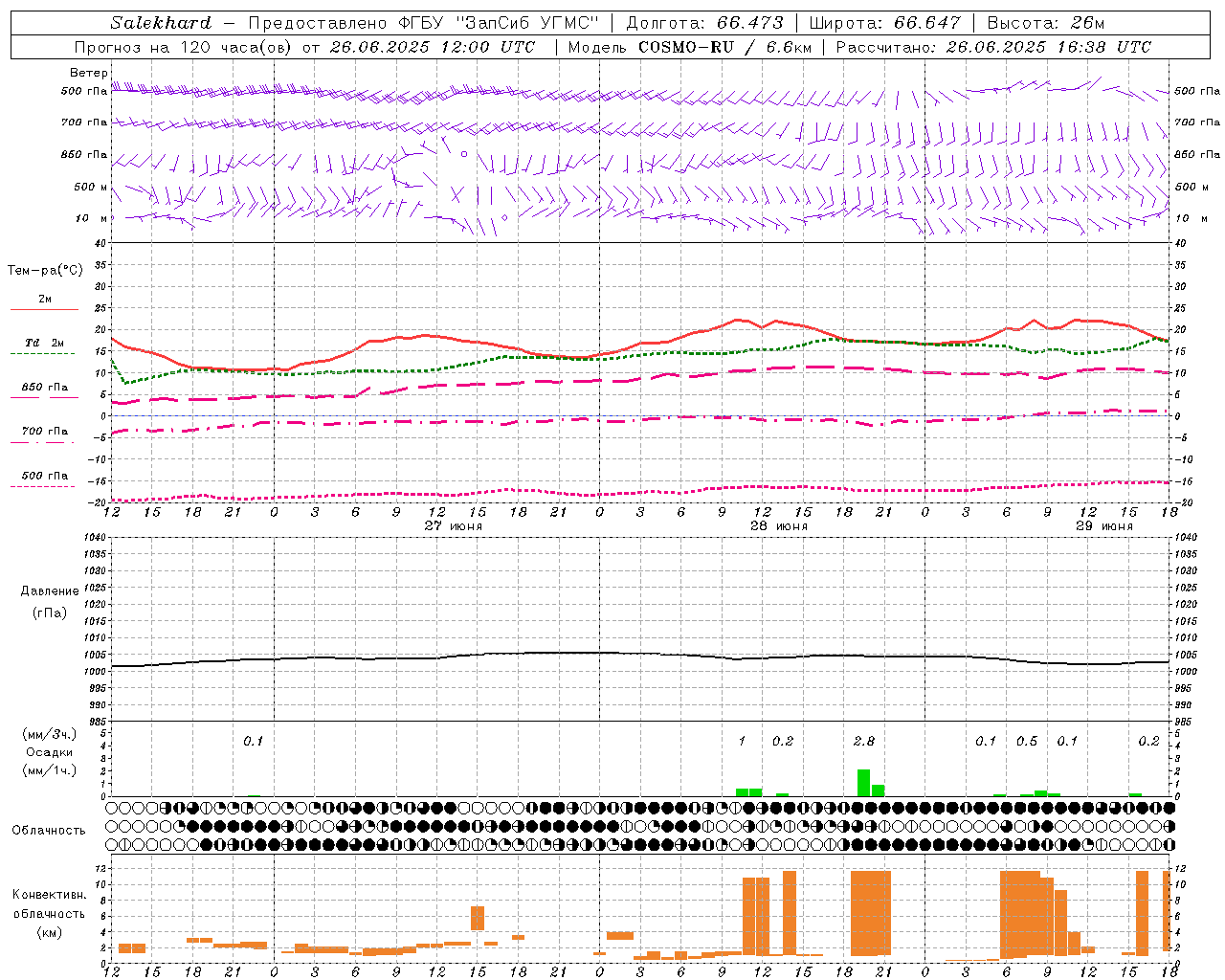
Task: Click the "850 гПа" temperature legend label
Action: point(45,388)
